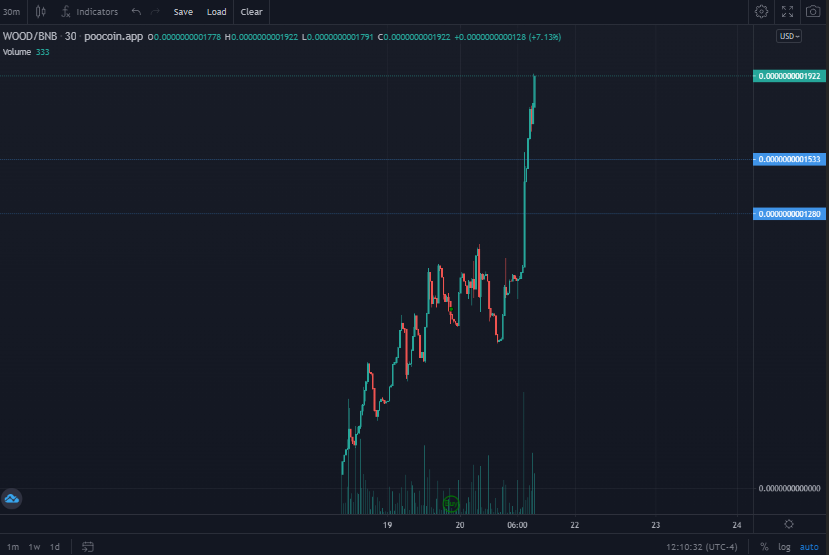Toggle percentage scale mode
This screenshot has width=829, height=555.
[764, 547]
